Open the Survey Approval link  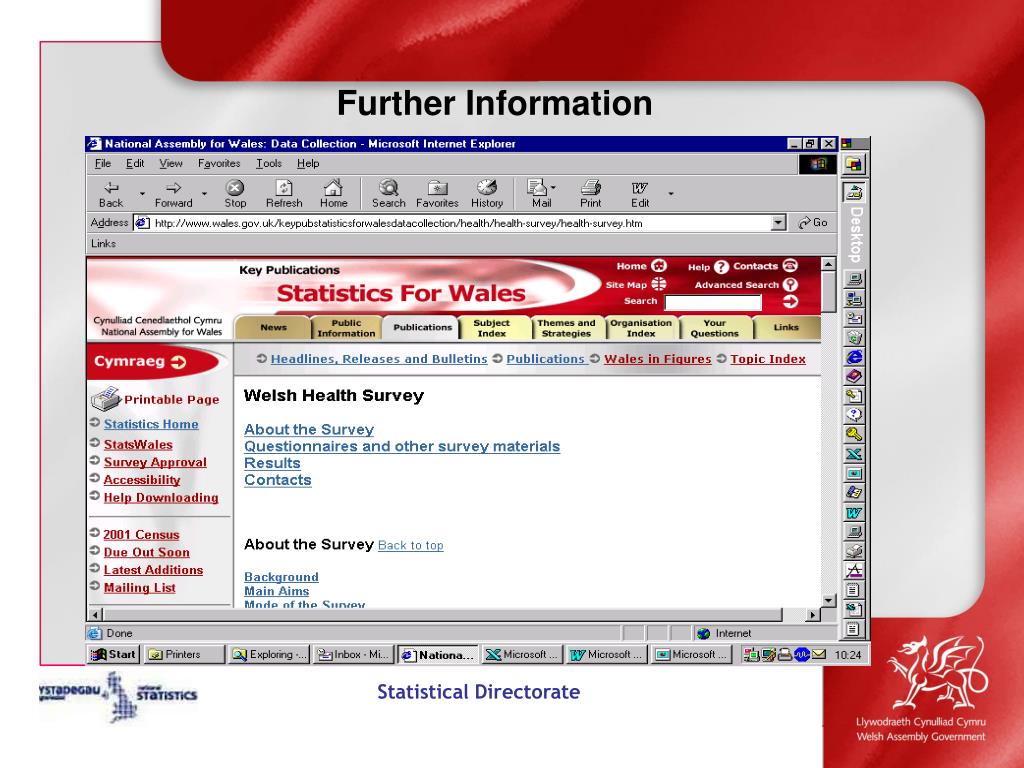(155, 462)
